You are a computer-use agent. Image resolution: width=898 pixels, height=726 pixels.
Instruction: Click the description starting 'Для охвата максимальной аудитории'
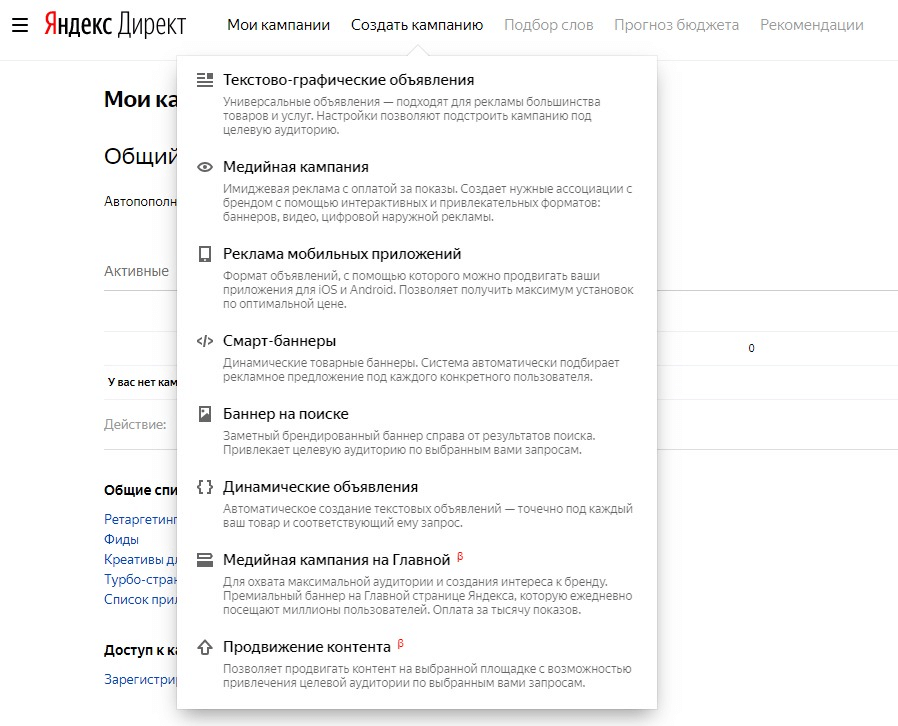(427, 595)
